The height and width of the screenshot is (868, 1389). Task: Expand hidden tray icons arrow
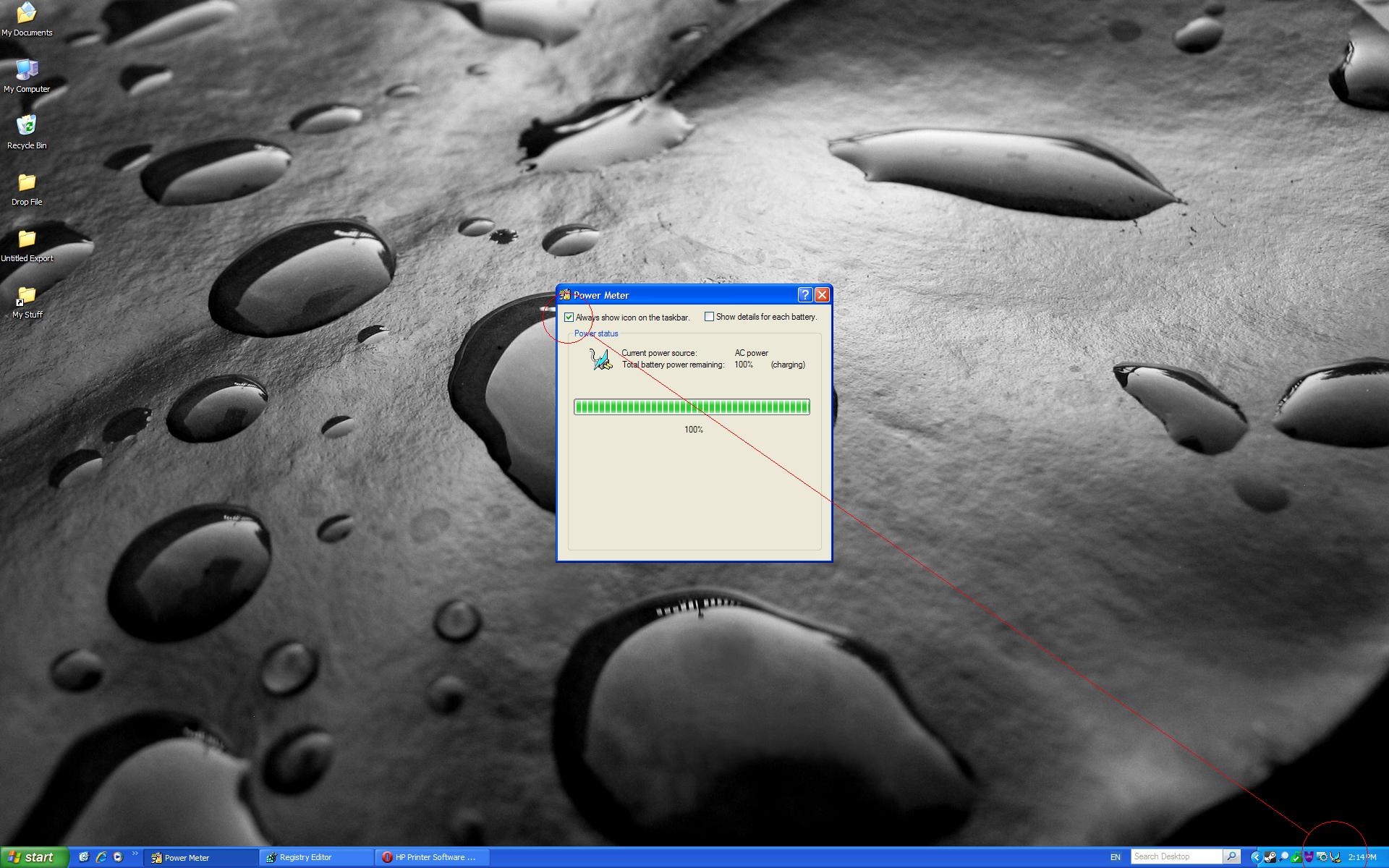(x=1257, y=857)
